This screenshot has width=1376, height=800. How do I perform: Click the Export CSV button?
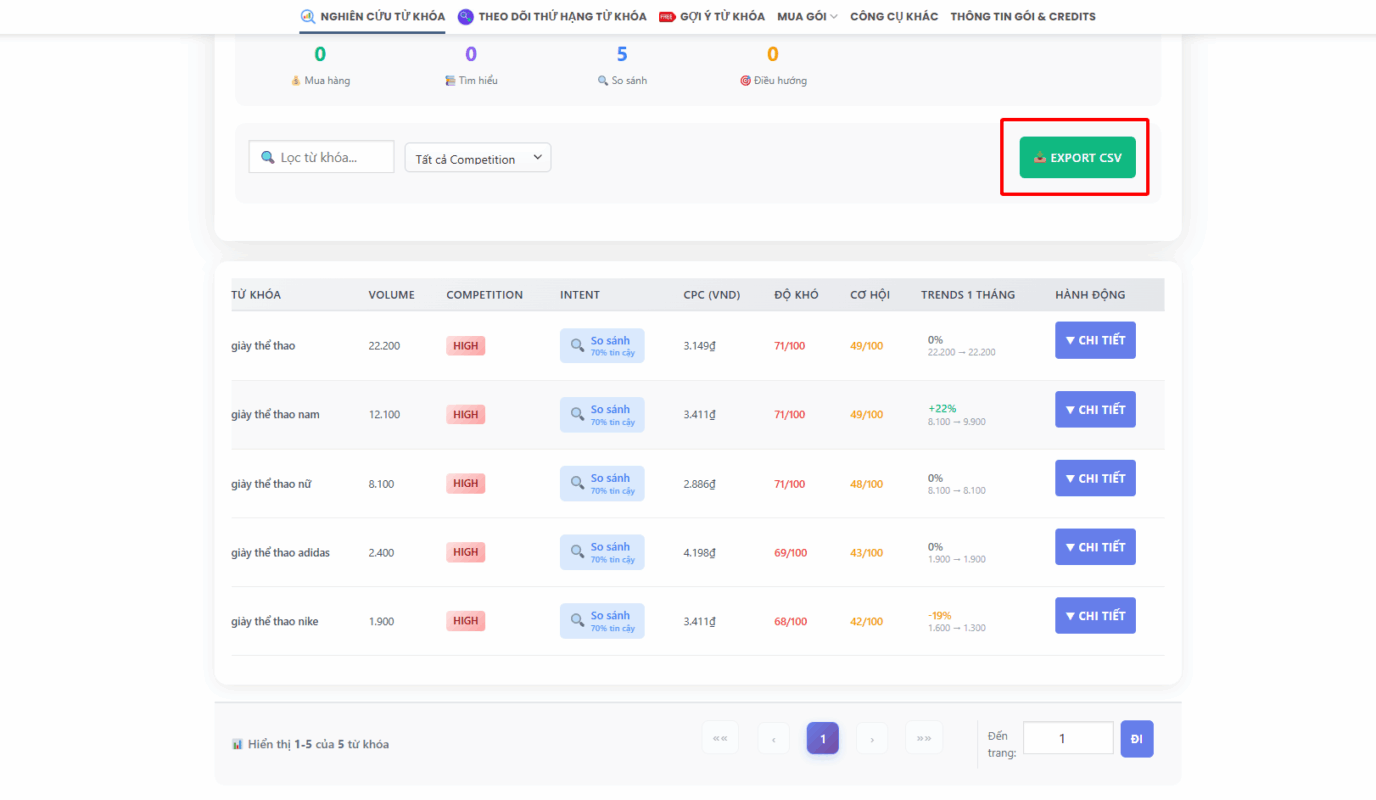pyautogui.click(x=1077, y=158)
